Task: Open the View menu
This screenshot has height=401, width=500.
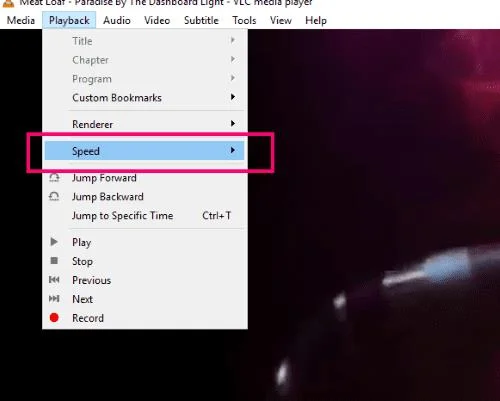Action: (x=281, y=20)
